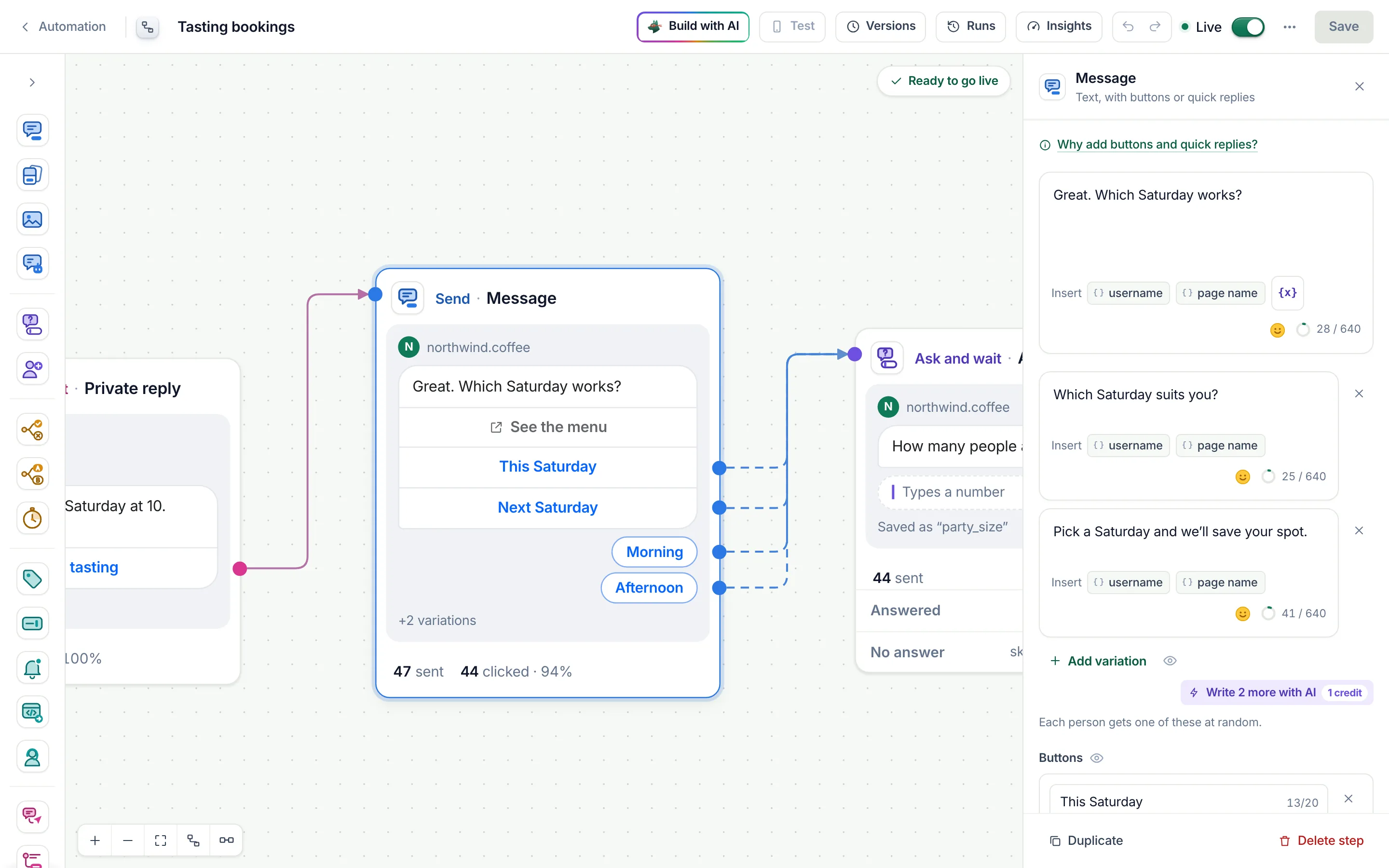Select the image step icon in sidebar
This screenshot has height=868, width=1389.
32,219
